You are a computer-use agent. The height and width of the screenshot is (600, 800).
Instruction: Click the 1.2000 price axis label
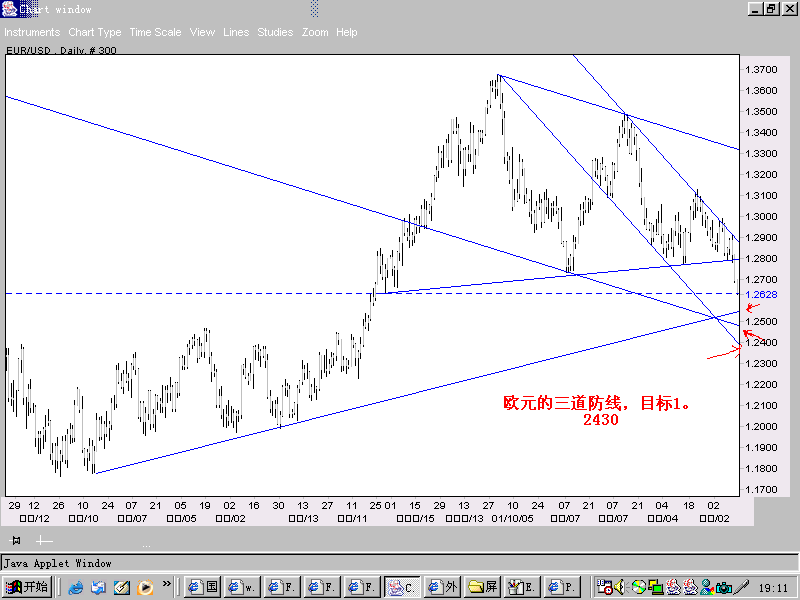click(x=761, y=427)
